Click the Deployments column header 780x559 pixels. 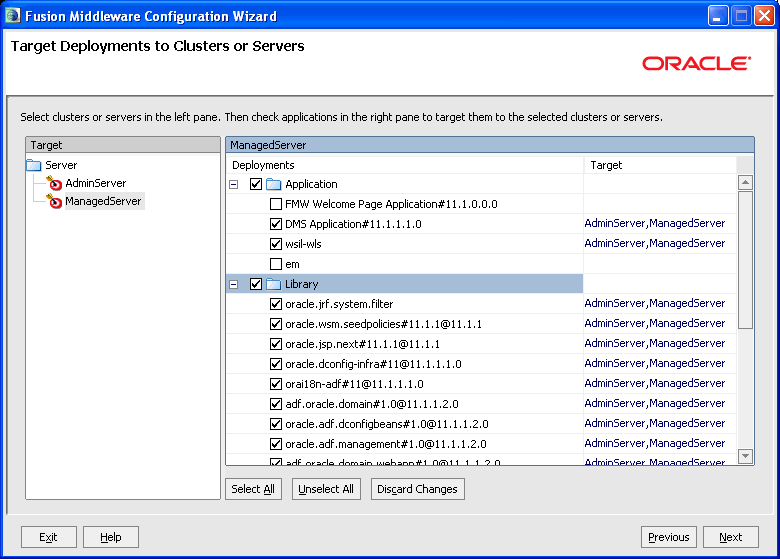click(405, 165)
